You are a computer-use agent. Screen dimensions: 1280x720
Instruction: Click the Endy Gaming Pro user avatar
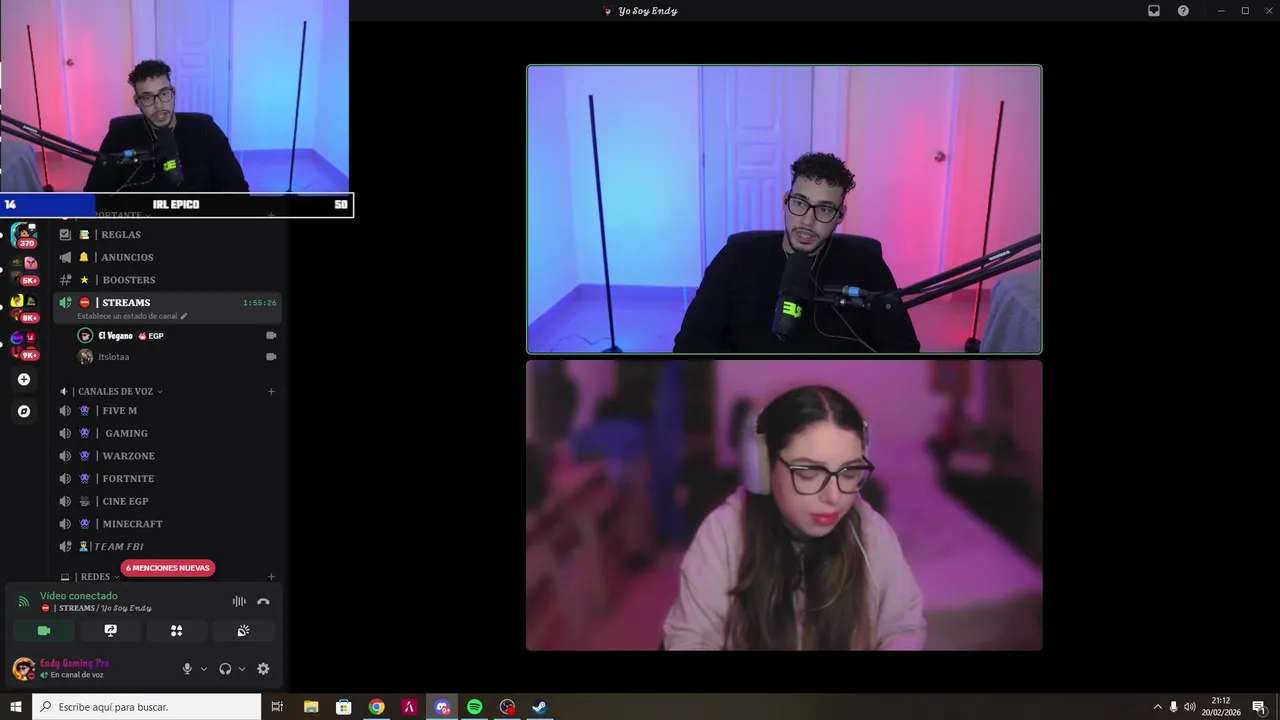[23, 669]
